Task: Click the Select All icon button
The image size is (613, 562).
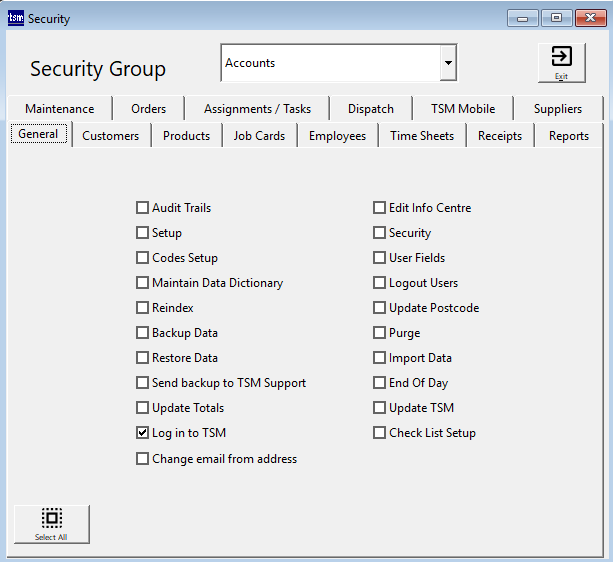Action: pyautogui.click(x=52, y=523)
